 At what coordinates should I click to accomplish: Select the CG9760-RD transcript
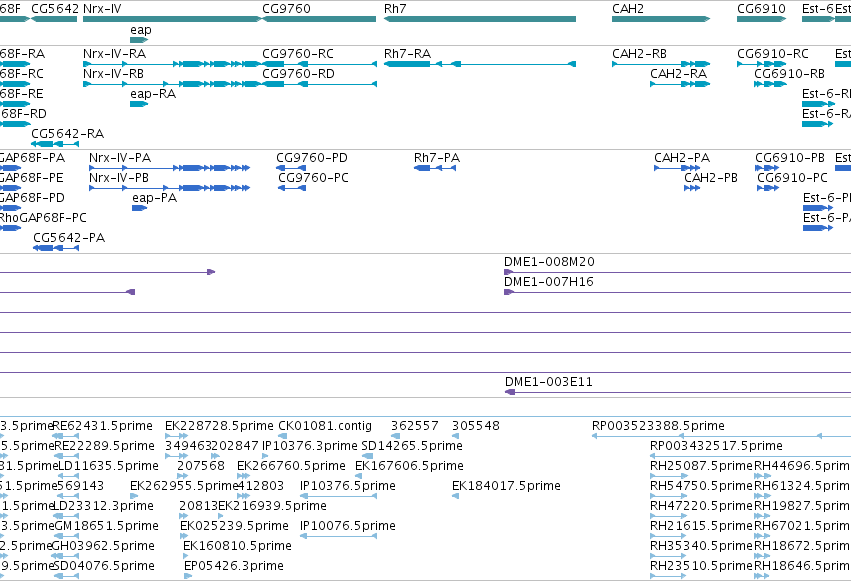click(319, 84)
